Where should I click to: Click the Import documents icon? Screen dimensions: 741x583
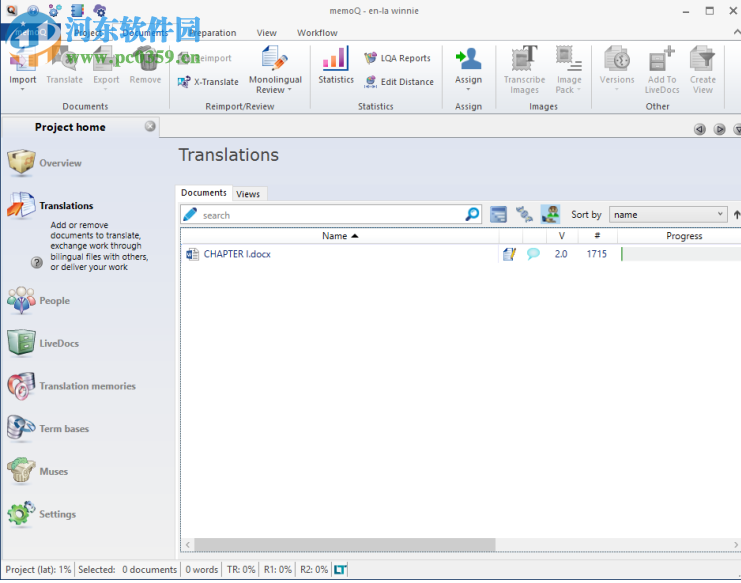pos(22,60)
